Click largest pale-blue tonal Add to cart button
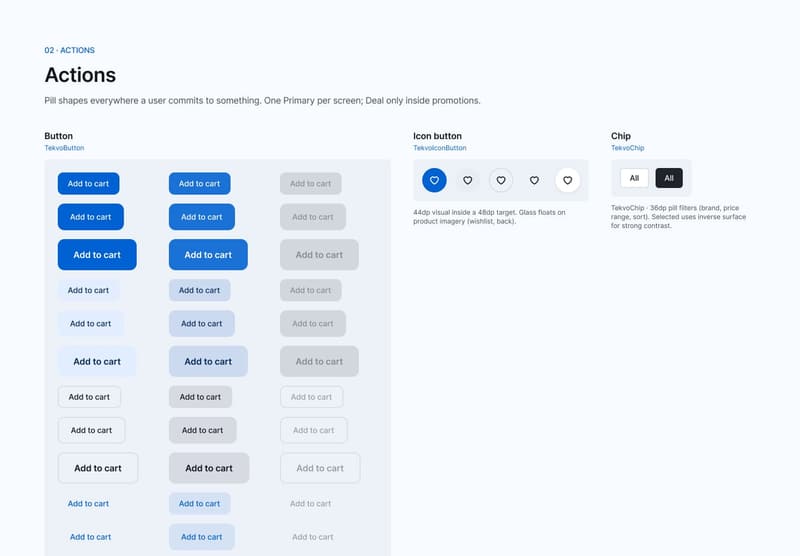 97,361
